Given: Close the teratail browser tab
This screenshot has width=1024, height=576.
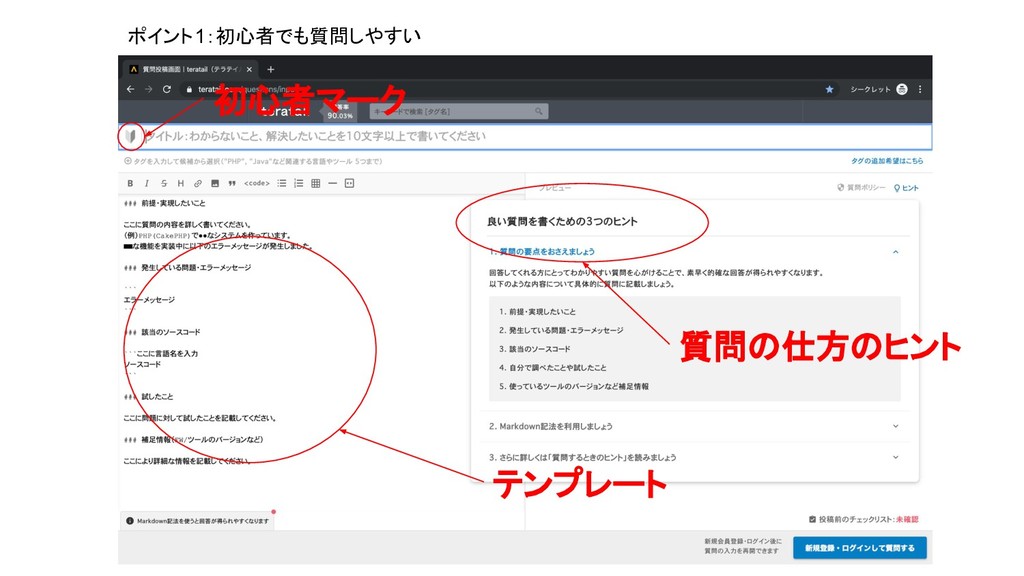Looking at the screenshot, I should point(249,69).
